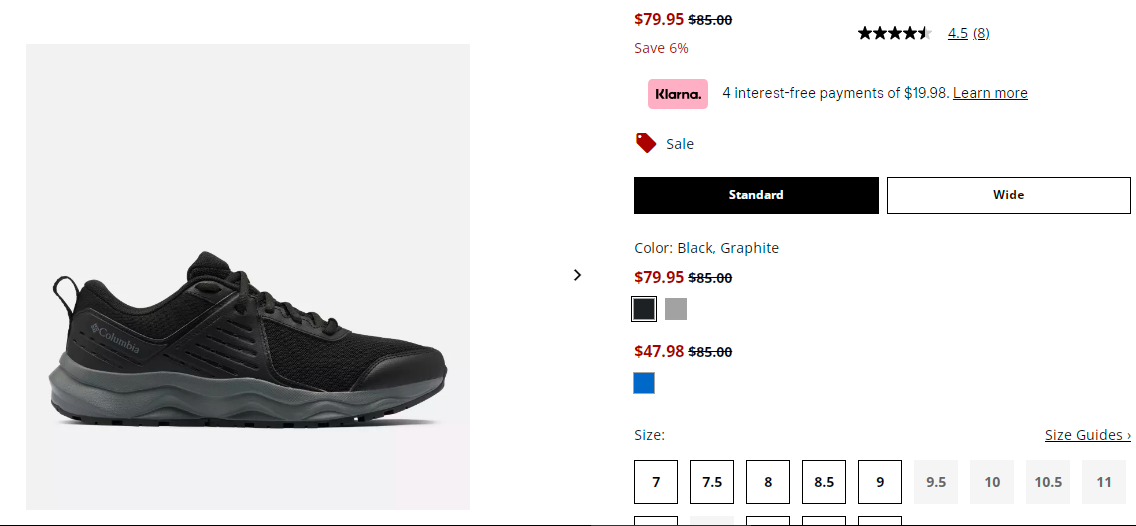
Task: Select shoe size 7.5
Action: pos(712,482)
